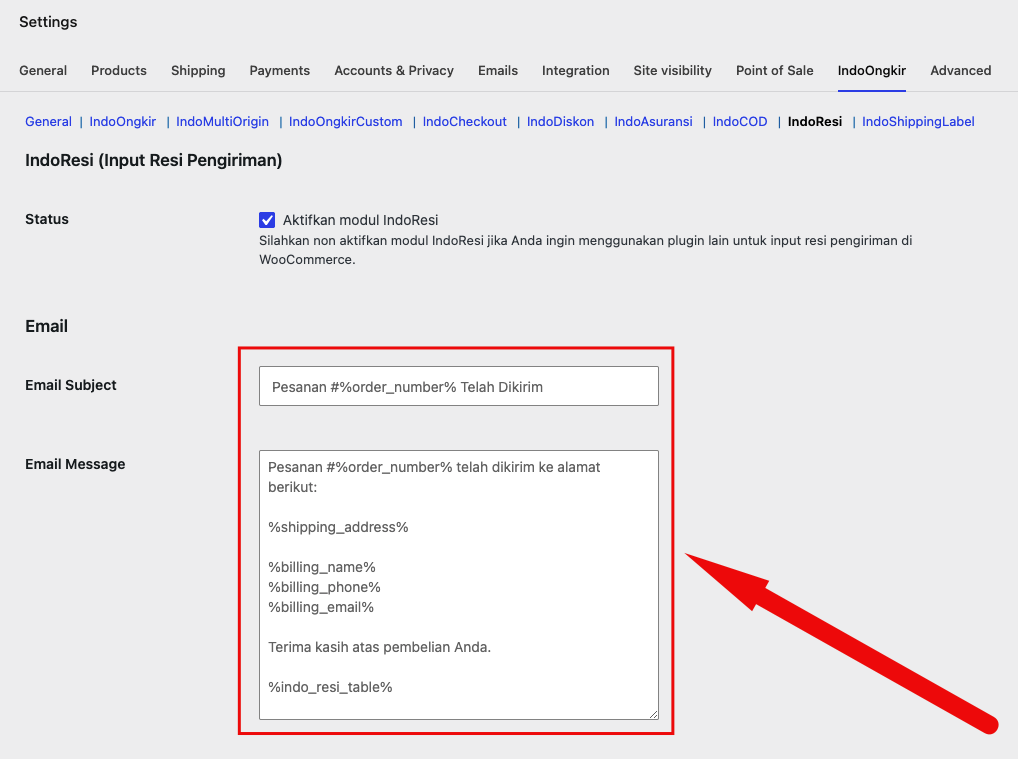1018x759 pixels.
Task: Click the 'Status' row label
Action: [x=47, y=219]
